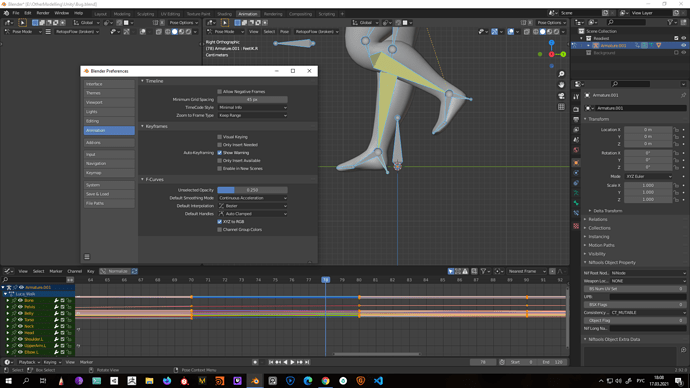Open the Add-ons preferences section
Image resolution: width=690 pixels, height=388 pixels.
point(109,143)
